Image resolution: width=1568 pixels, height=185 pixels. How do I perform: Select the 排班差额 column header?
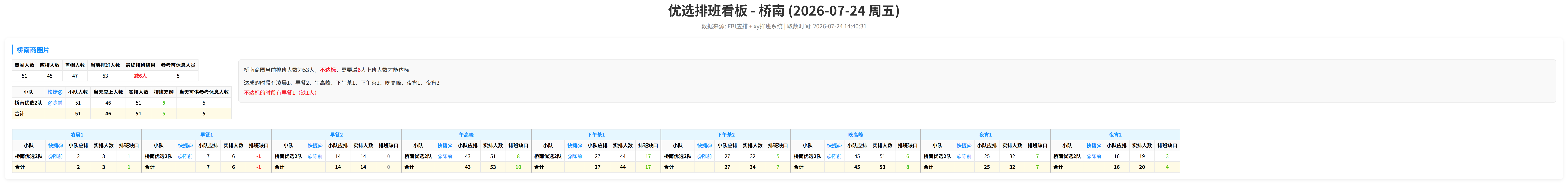[x=164, y=92]
